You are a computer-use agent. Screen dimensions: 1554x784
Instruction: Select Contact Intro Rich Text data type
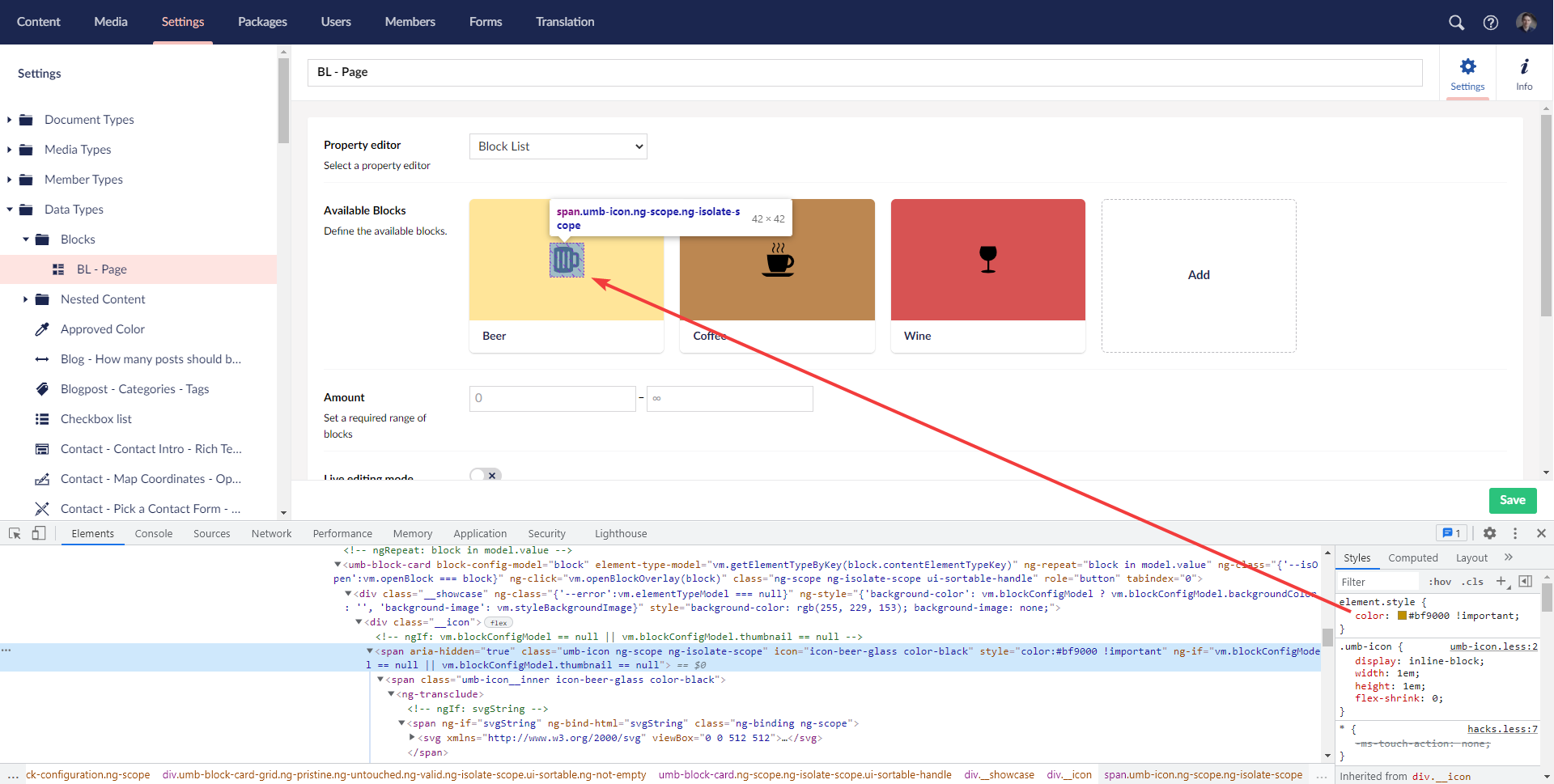(151, 449)
